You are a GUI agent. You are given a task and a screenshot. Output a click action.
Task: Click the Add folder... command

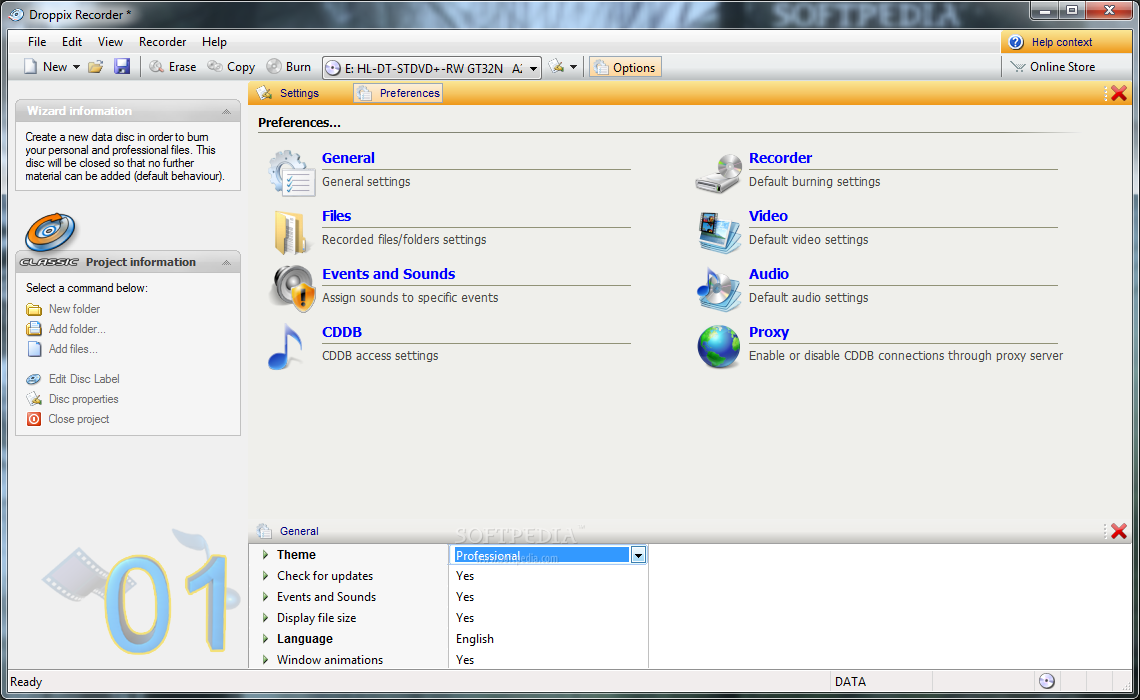point(77,329)
